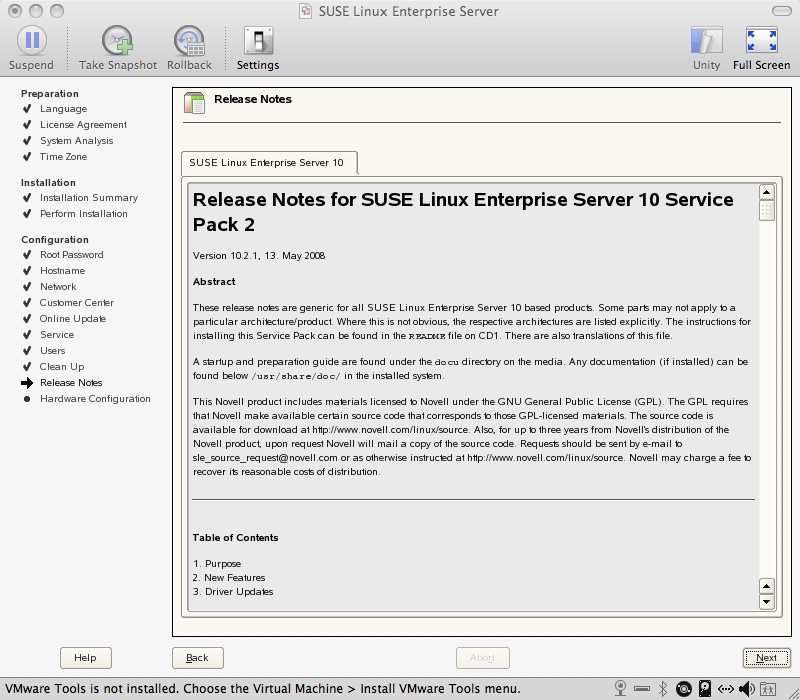The width and height of the screenshot is (800, 700).
Task: Click the Online Update step
Action: coord(73,318)
